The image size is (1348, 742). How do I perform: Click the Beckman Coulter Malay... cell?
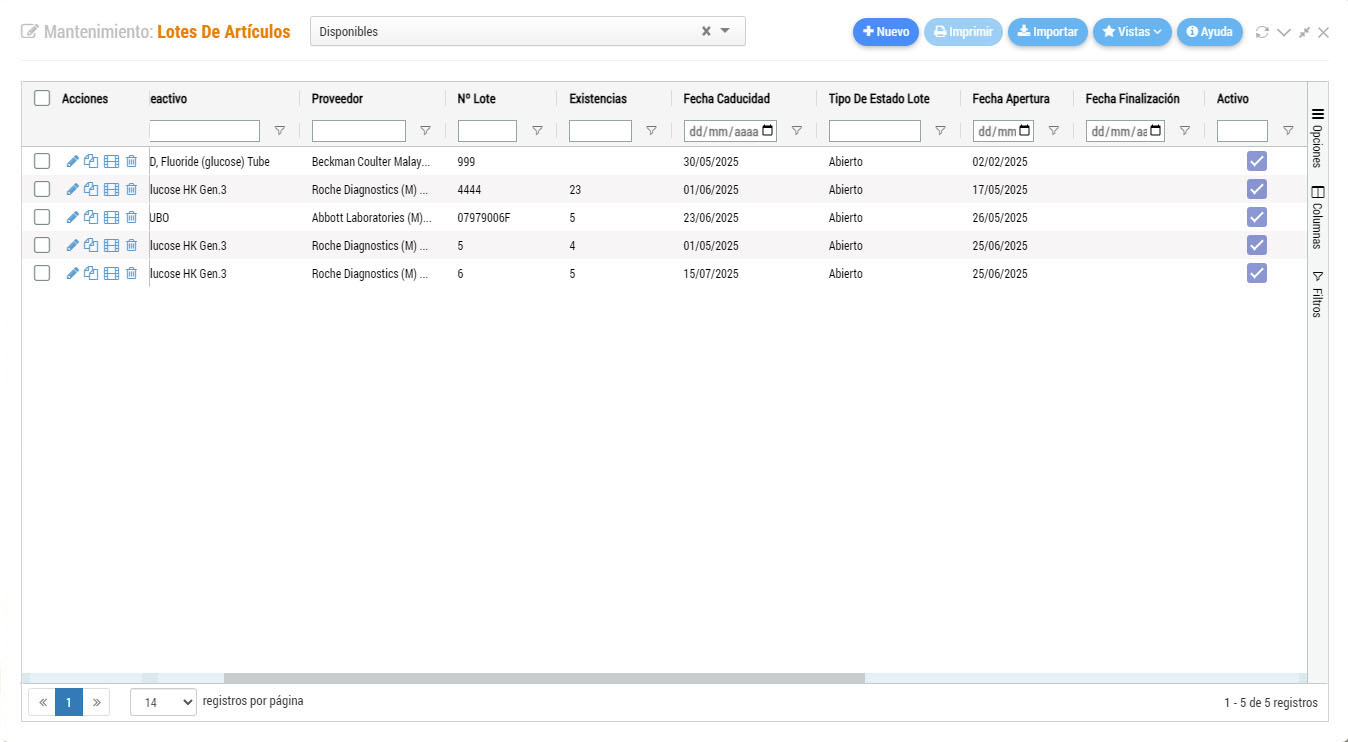372,161
